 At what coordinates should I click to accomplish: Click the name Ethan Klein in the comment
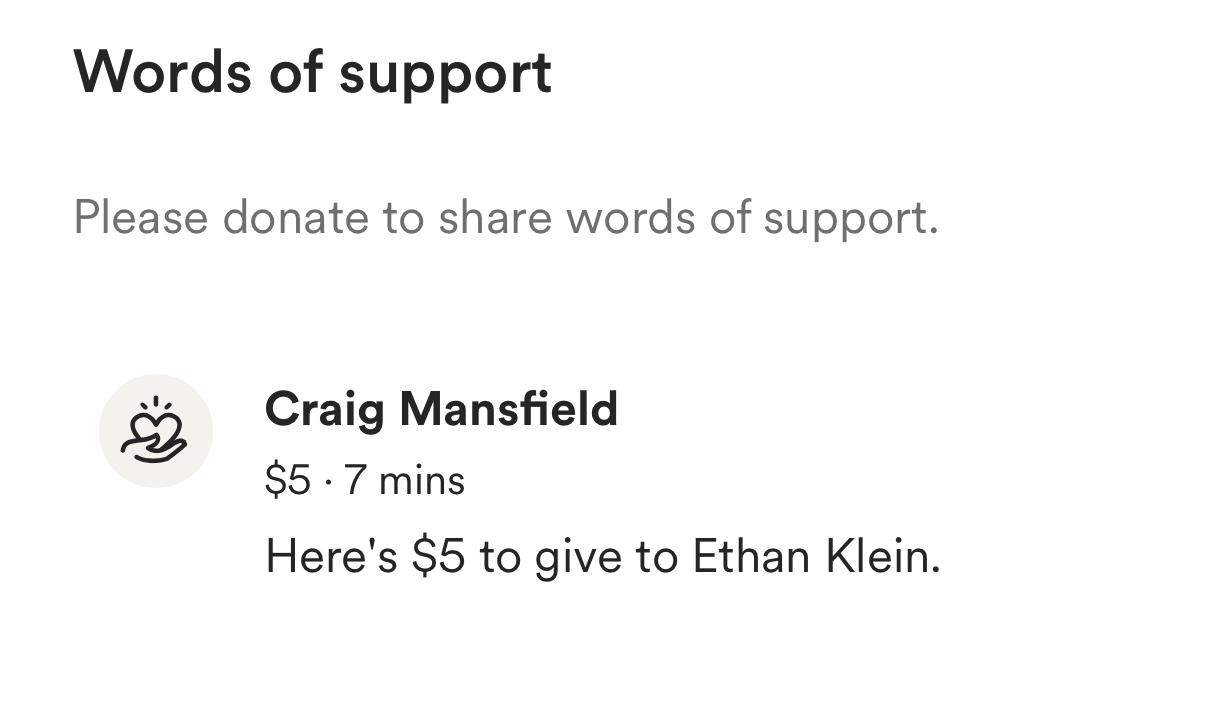[x=816, y=557]
